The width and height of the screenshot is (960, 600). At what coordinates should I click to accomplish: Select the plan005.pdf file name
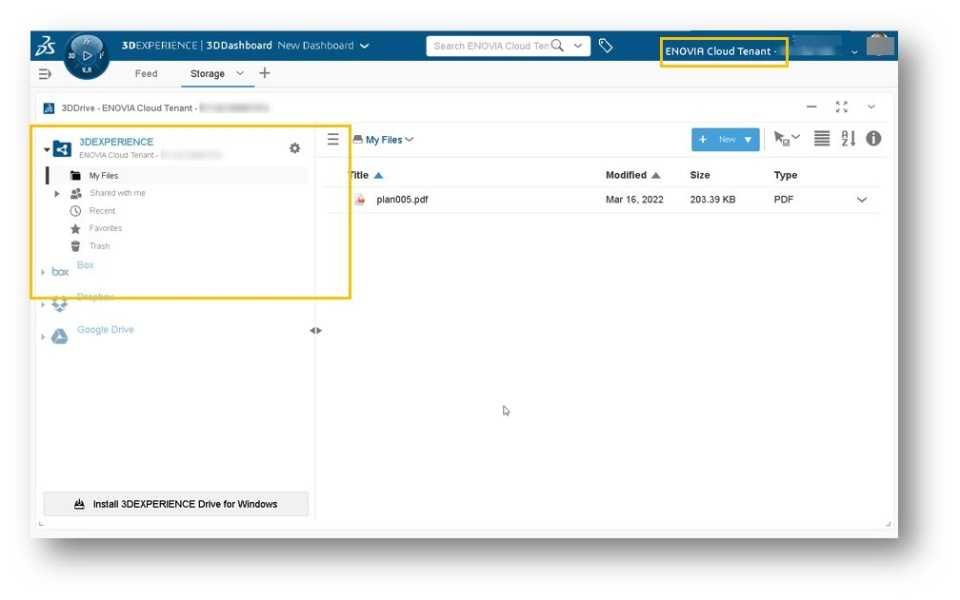point(402,200)
